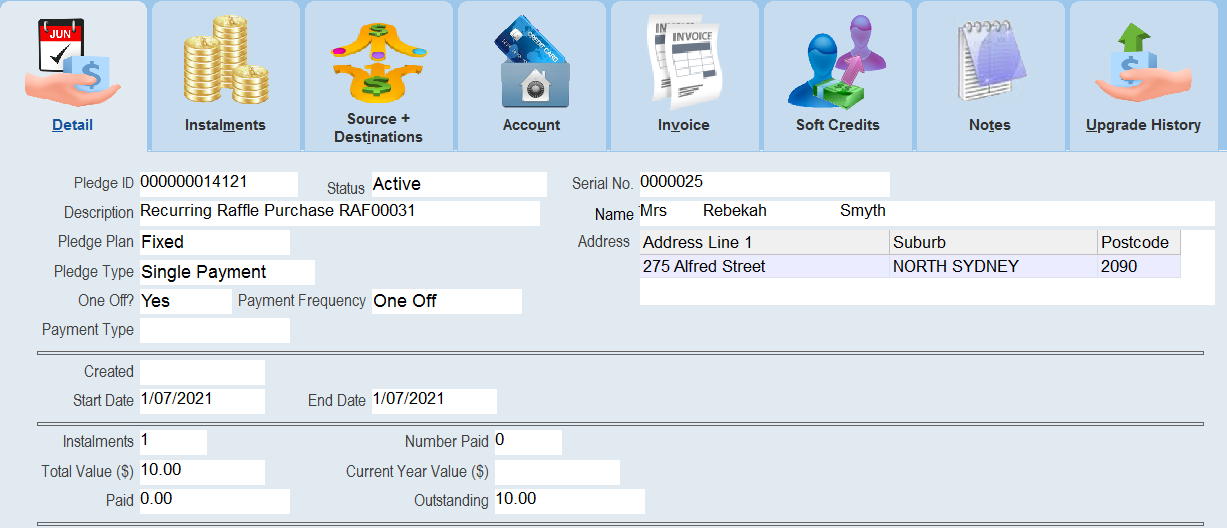Click the first name Rebekah

click(735, 211)
